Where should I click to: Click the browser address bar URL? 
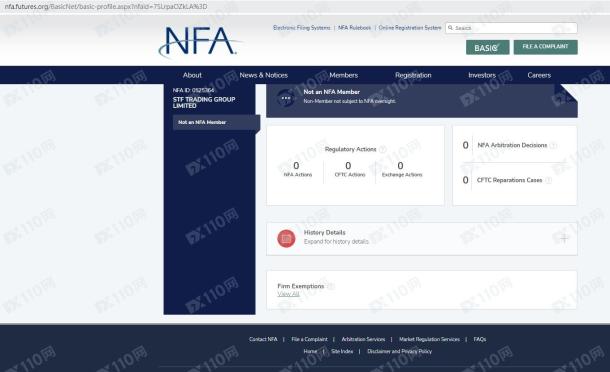(x=106, y=7)
